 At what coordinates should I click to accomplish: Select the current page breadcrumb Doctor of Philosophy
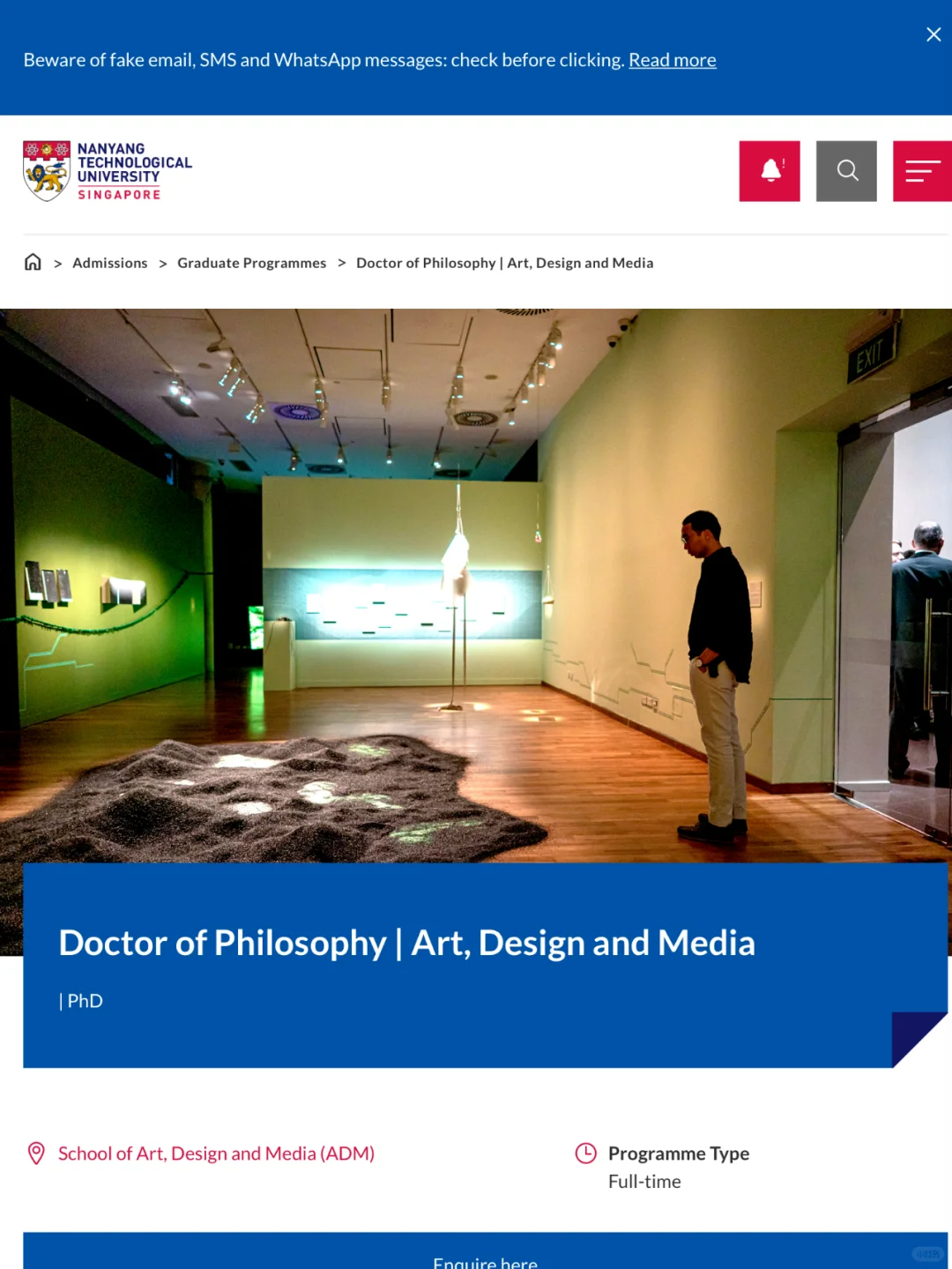point(505,263)
